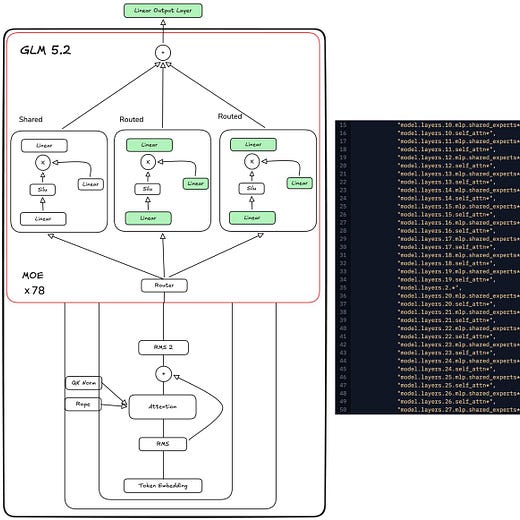Image resolution: width=520 pixels, height=520 pixels.
Task: Click code line model.layers.18.mlp.shared_experts
Action: [x=459, y=255]
